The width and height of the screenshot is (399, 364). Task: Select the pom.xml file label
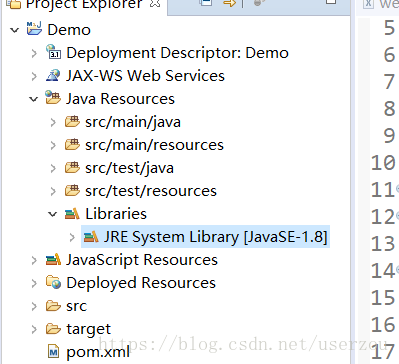tap(98, 352)
